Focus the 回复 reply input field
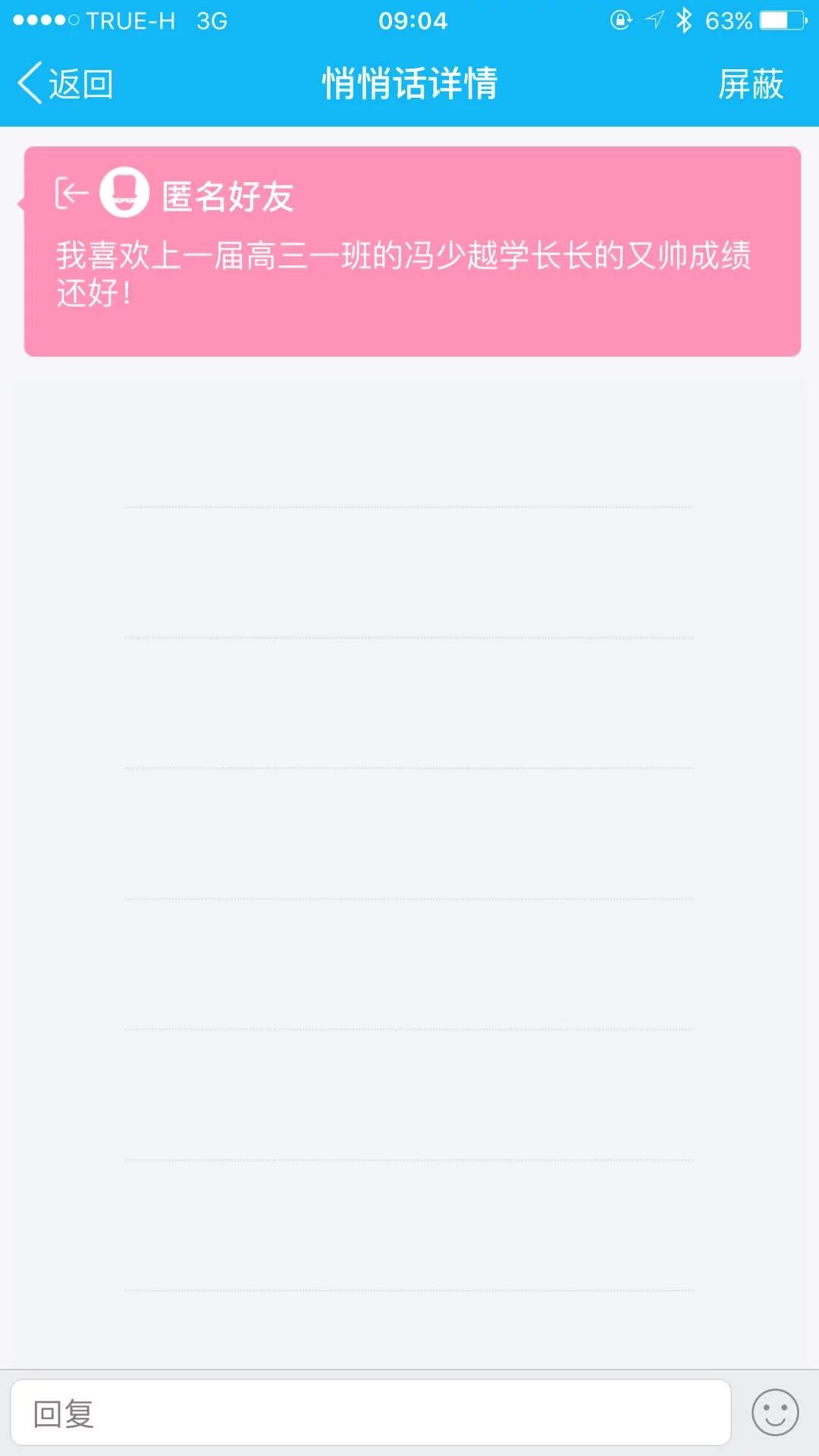 pos(370,1412)
